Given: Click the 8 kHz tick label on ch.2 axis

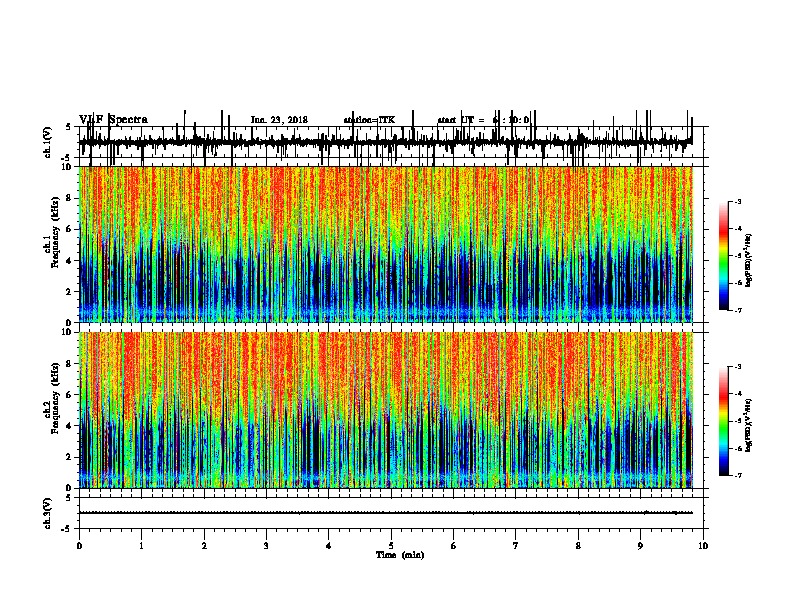Looking at the screenshot, I should tap(70, 364).
